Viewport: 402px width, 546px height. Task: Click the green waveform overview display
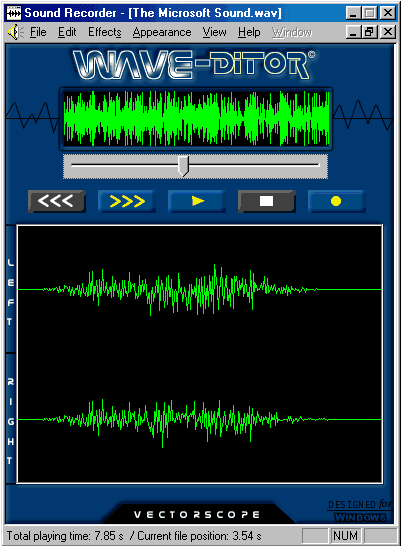pos(196,118)
